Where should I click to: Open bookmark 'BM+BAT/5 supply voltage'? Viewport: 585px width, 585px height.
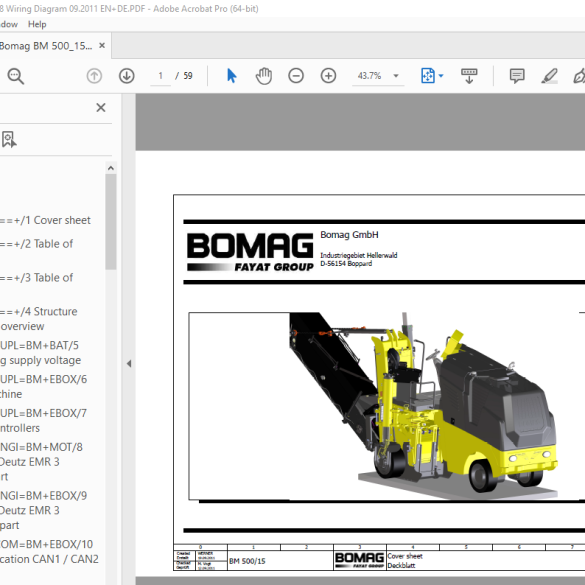tap(40, 353)
